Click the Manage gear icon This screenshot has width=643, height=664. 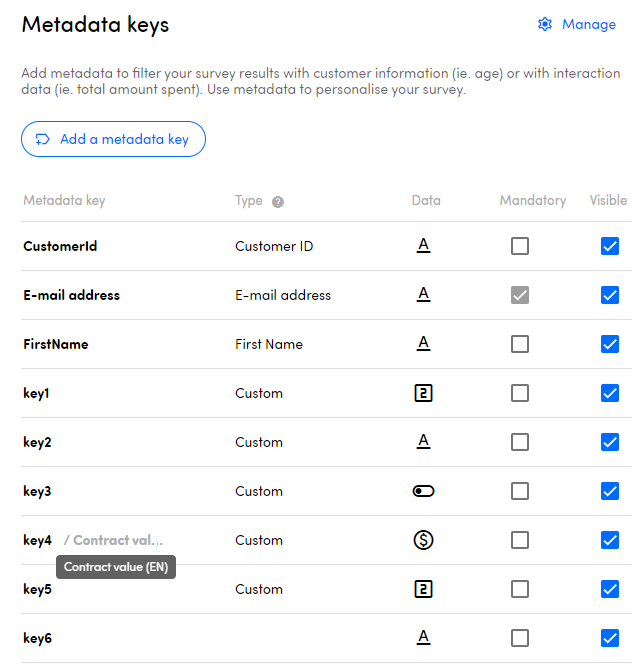545,25
